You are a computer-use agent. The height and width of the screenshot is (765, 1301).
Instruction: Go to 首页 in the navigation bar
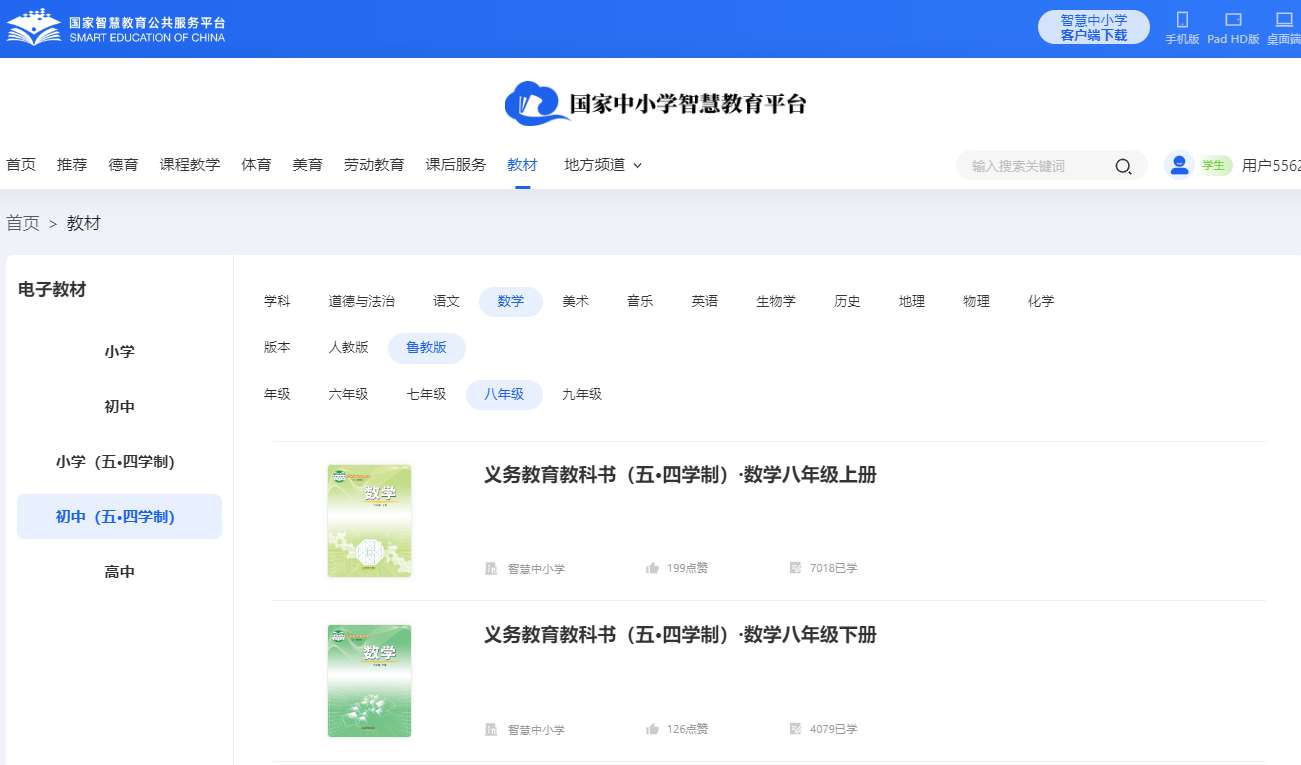21,165
